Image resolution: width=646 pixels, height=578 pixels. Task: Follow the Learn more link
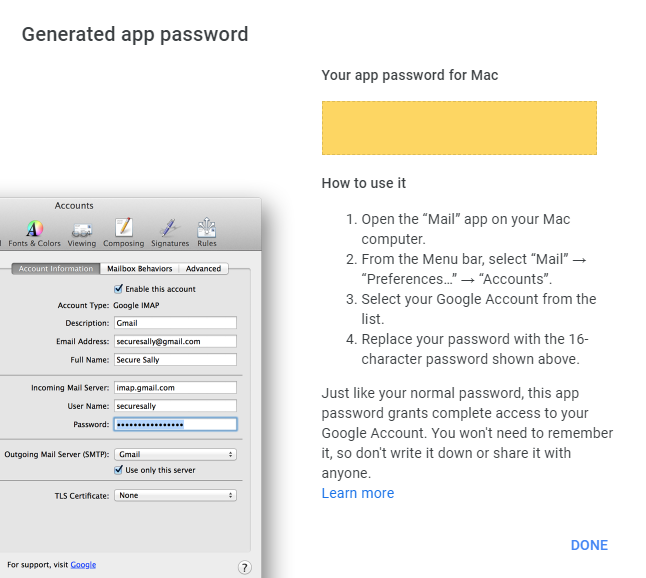click(357, 493)
